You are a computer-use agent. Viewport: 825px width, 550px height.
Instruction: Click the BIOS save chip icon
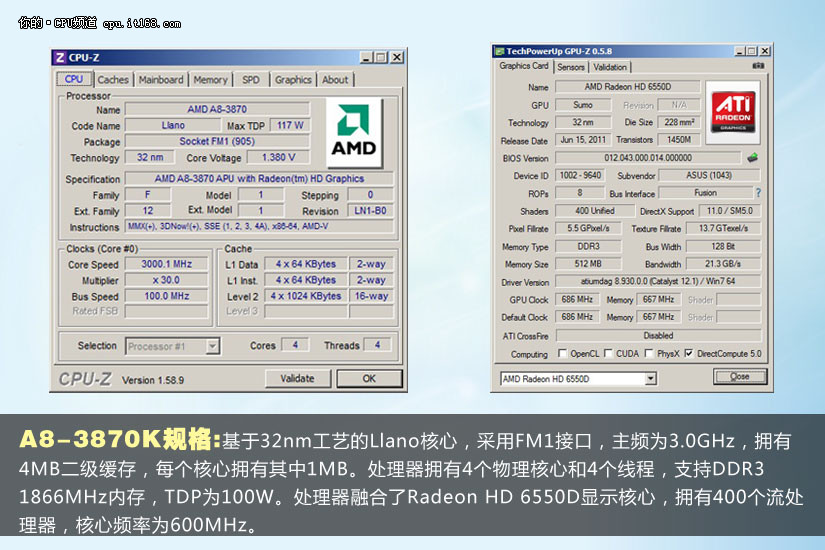click(x=753, y=157)
